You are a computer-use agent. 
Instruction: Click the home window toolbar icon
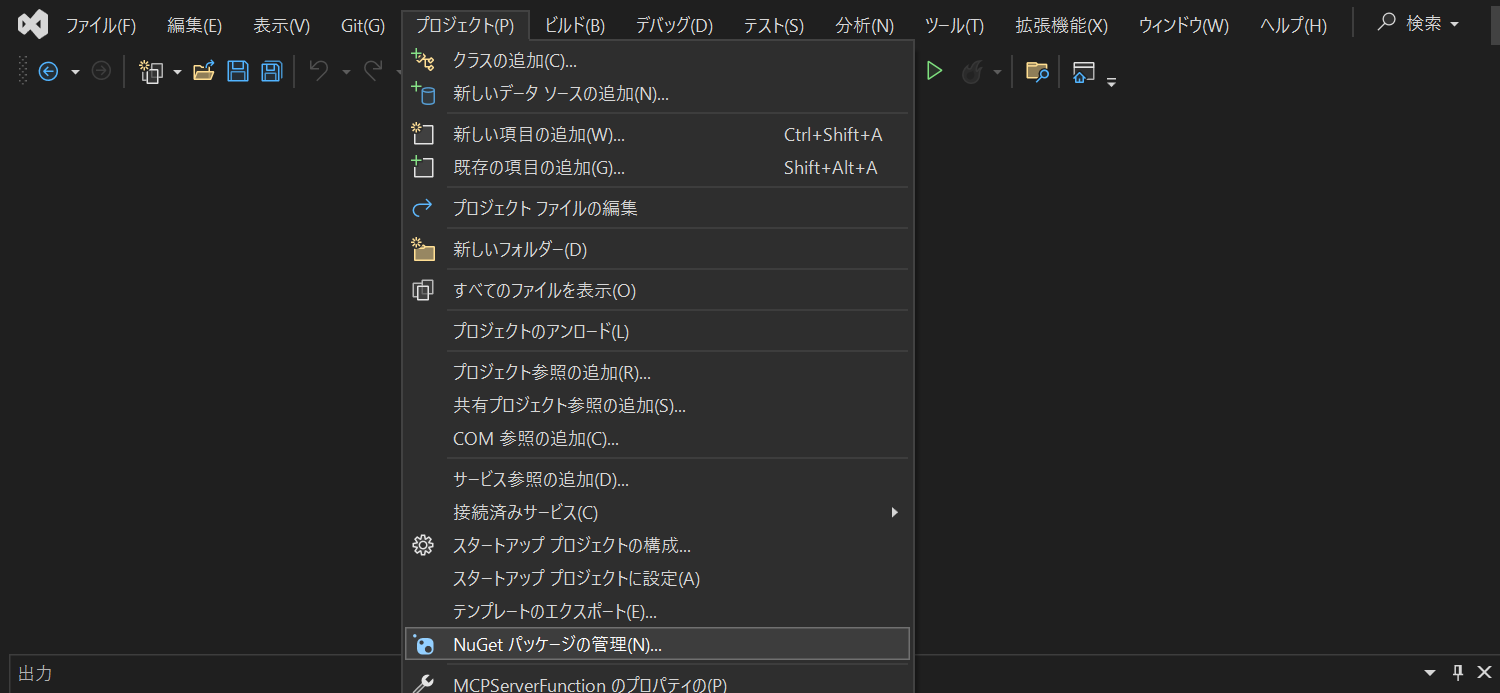point(1084,72)
